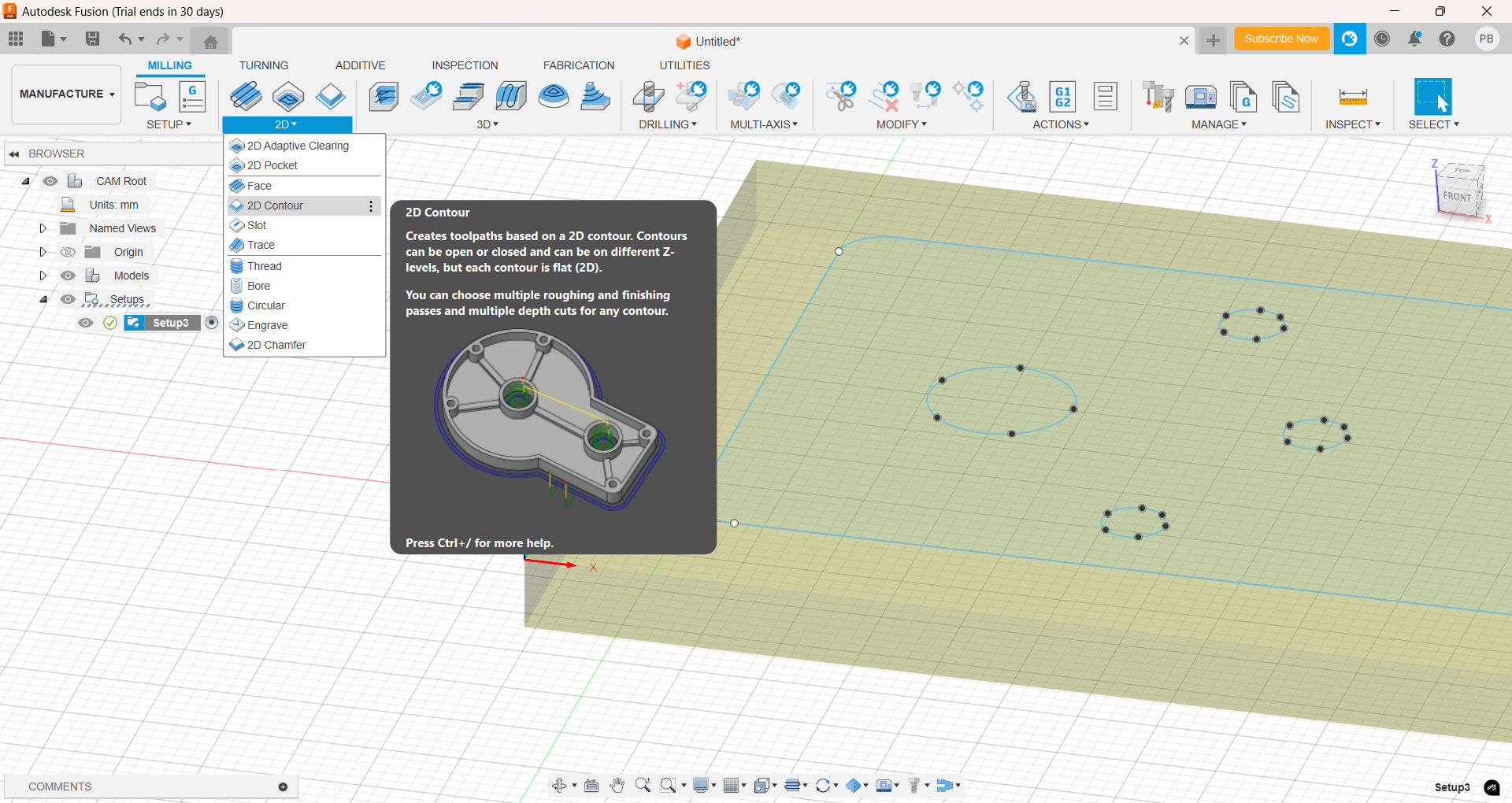Open the PB user profile button
Viewport: 1512px width, 803px height.
point(1486,39)
